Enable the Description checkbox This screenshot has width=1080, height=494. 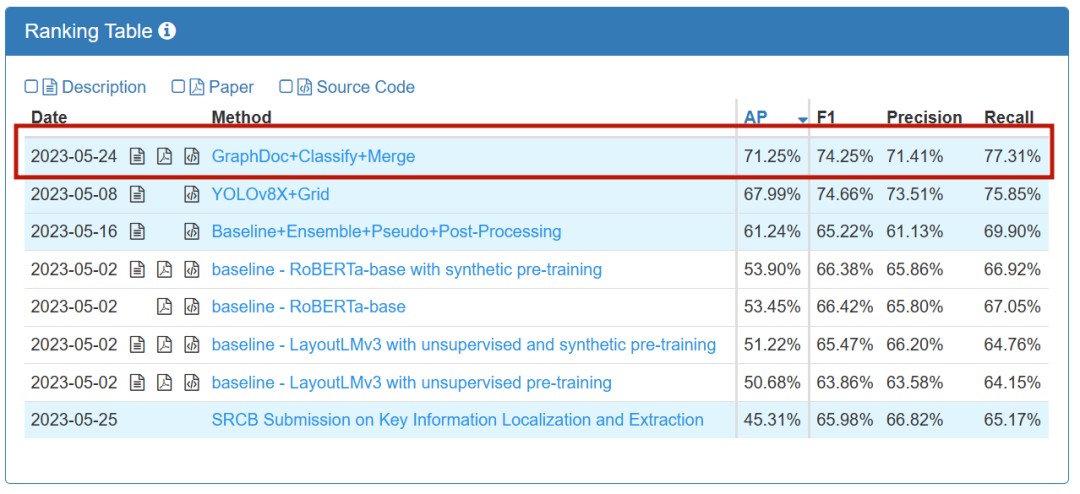31,87
